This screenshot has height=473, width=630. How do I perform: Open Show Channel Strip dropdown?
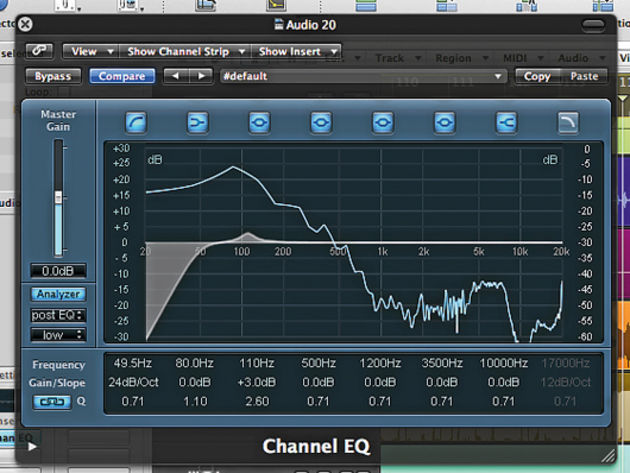185,51
